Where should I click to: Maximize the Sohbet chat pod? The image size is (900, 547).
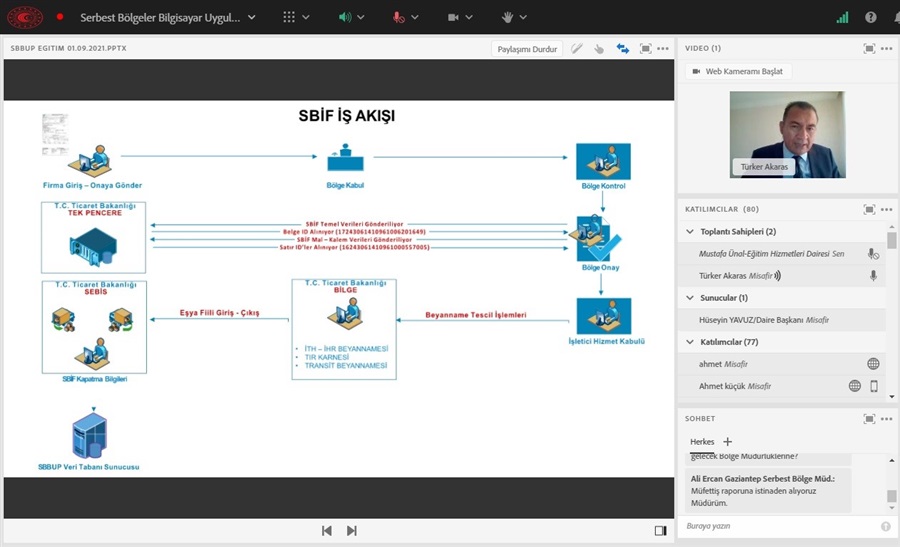[870, 418]
